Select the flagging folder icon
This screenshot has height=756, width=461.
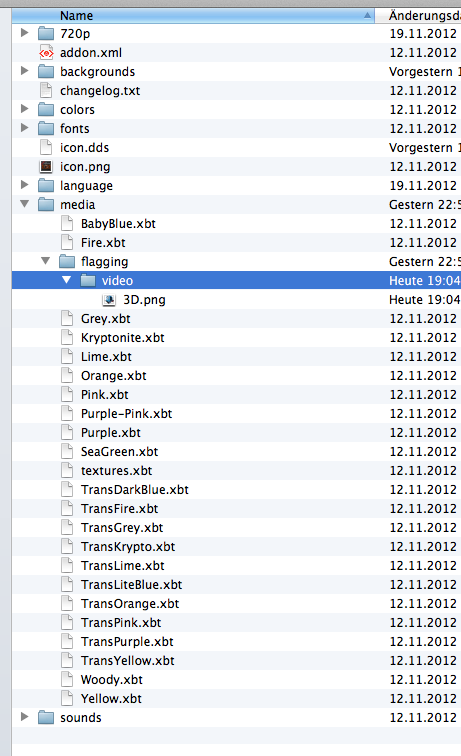pos(67,261)
